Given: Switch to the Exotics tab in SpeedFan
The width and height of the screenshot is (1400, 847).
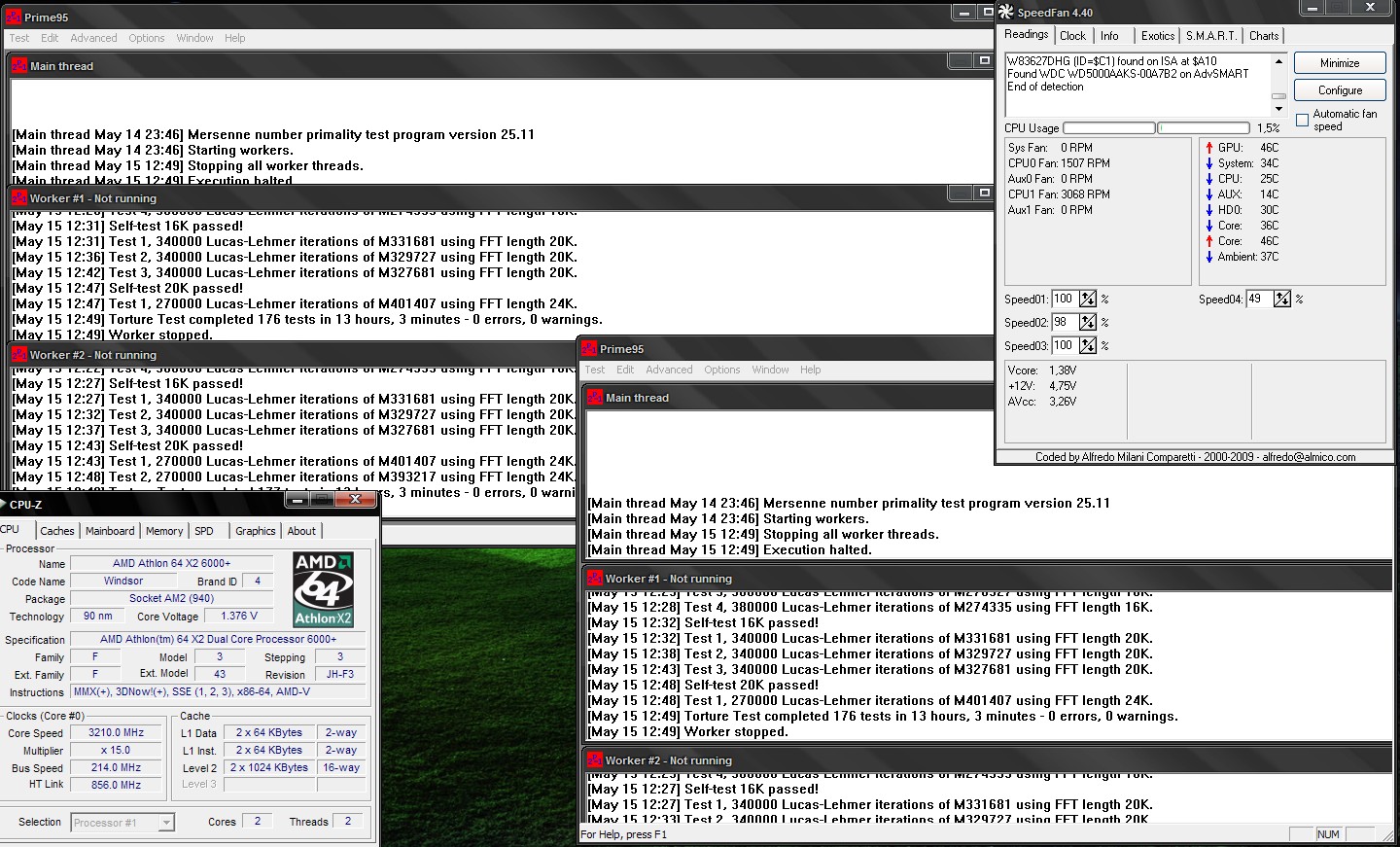Looking at the screenshot, I should coord(1158,36).
